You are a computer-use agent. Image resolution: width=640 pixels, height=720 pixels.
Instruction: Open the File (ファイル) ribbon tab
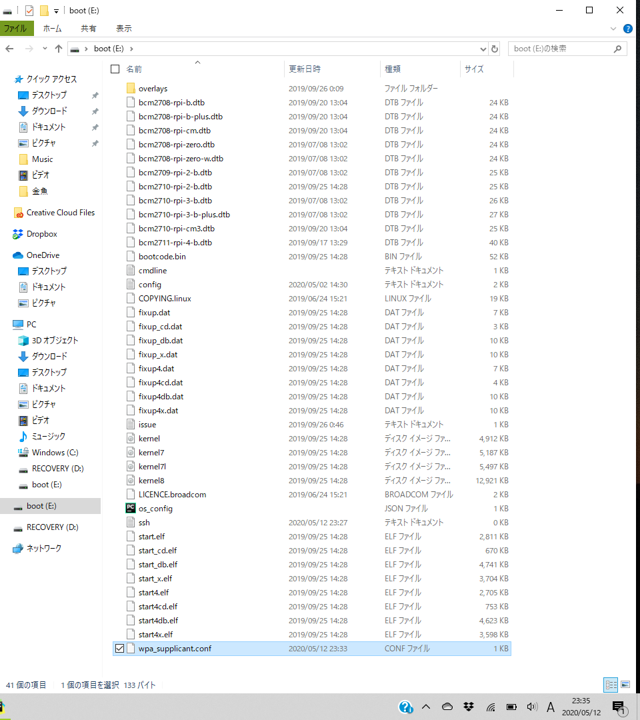pyautogui.click(x=16, y=28)
